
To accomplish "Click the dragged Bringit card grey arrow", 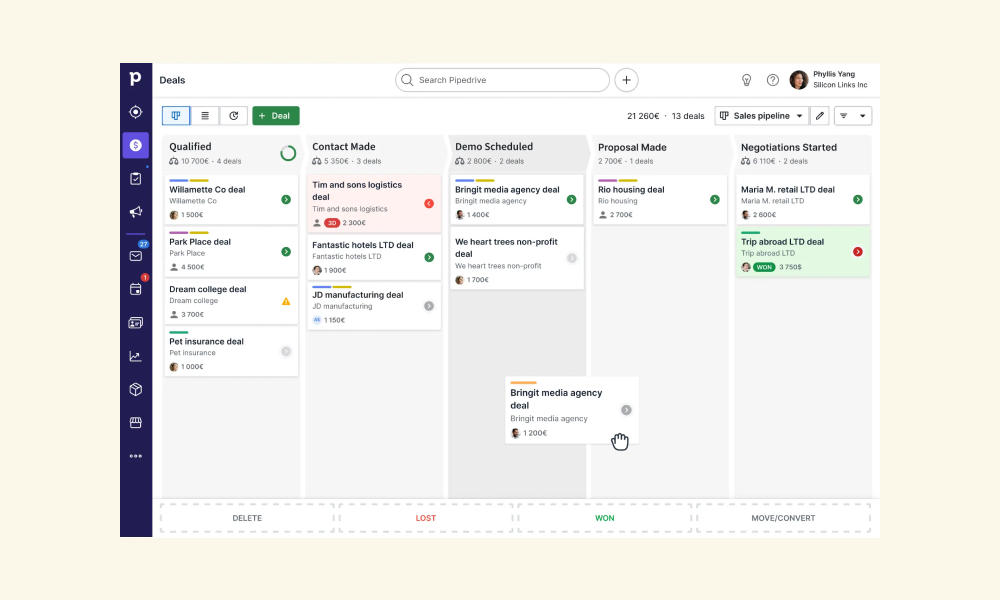I will click(x=626, y=410).
